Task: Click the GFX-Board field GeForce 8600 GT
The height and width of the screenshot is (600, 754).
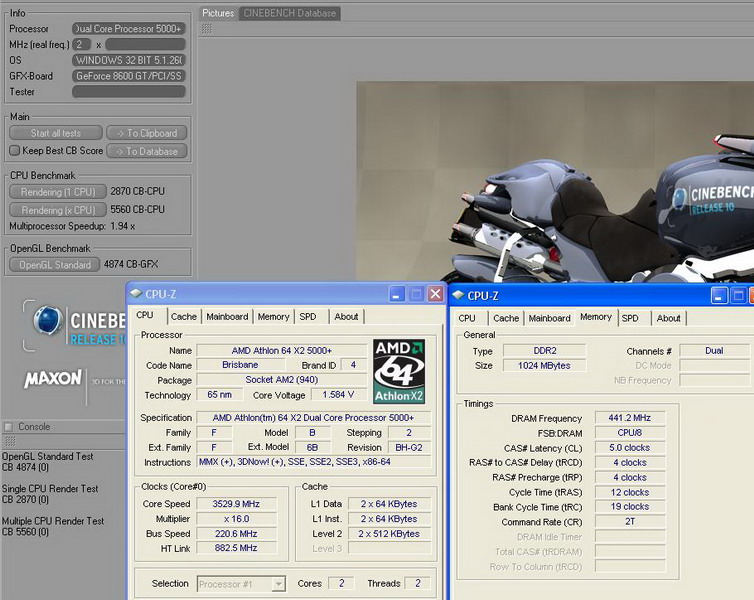Action: click(129, 76)
